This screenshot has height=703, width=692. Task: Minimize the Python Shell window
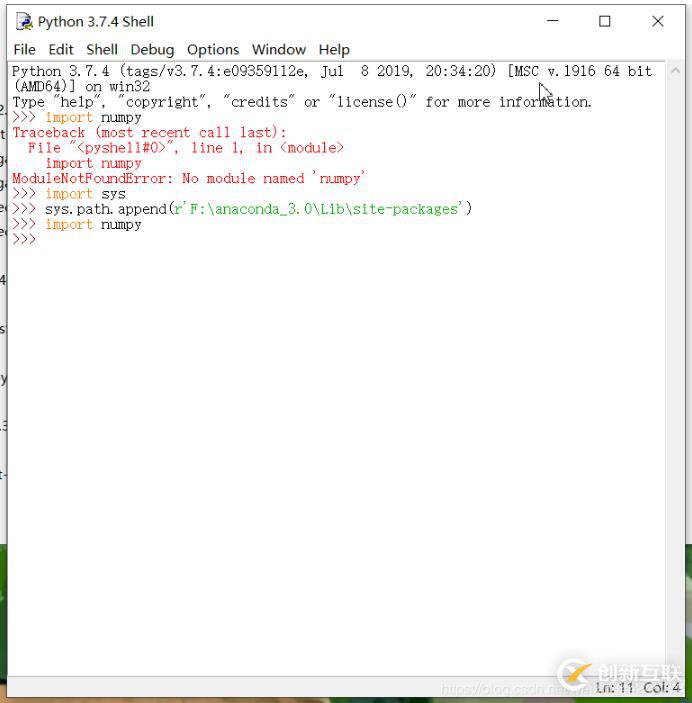coord(553,21)
